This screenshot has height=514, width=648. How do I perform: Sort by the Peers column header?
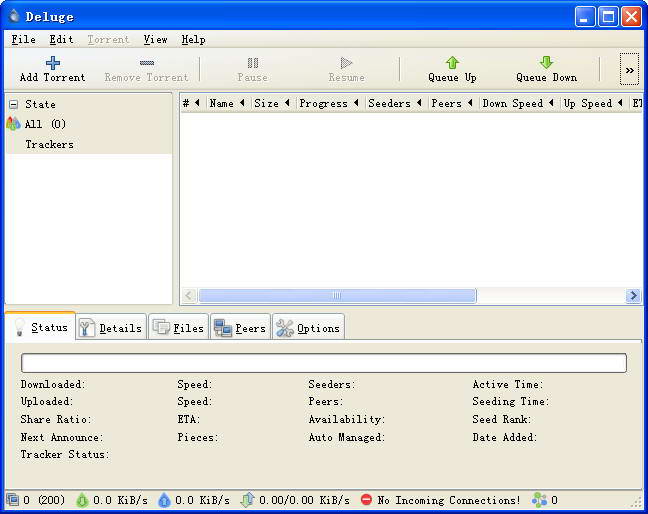tap(452, 103)
